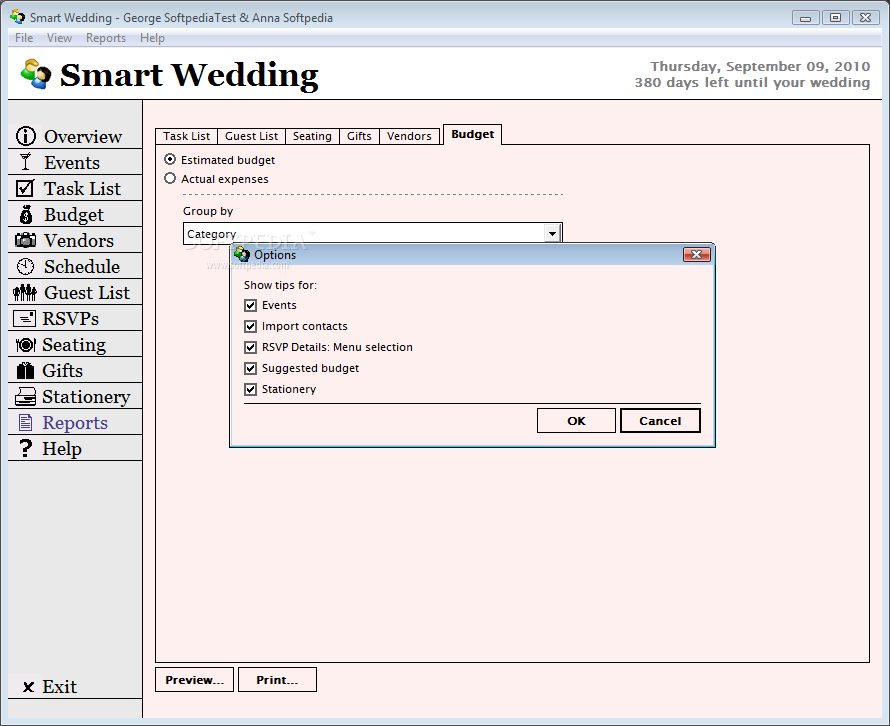The width and height of the screenshot is (890, 726).
Task: Click the Gifts present icon
Action: (25, 371)
